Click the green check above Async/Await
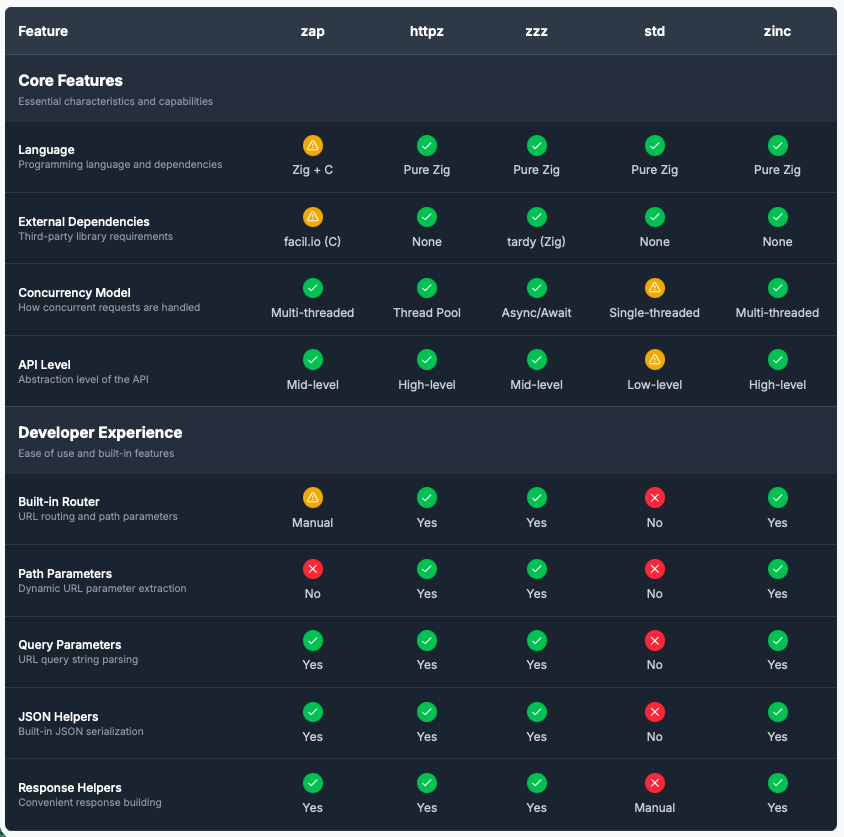 pyautogui.click(x=537, y=288)
